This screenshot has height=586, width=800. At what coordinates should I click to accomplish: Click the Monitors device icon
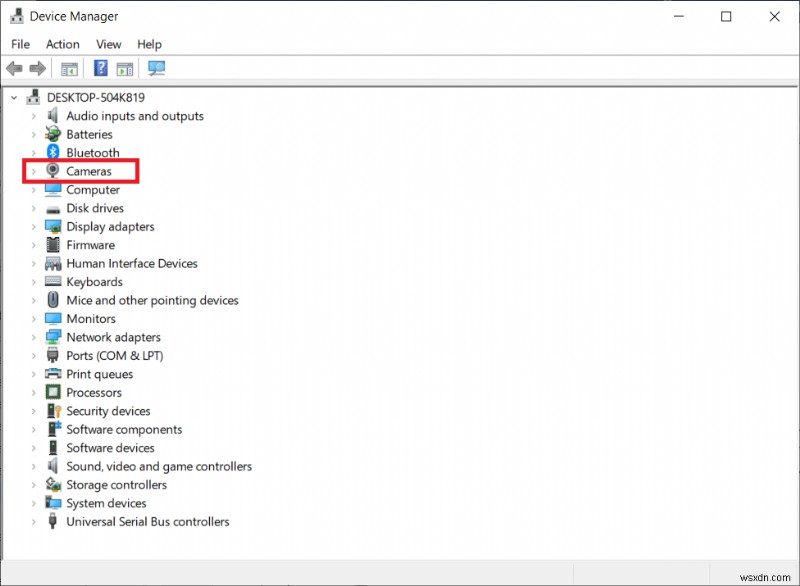pyautogui.click(x=52, y=318)
